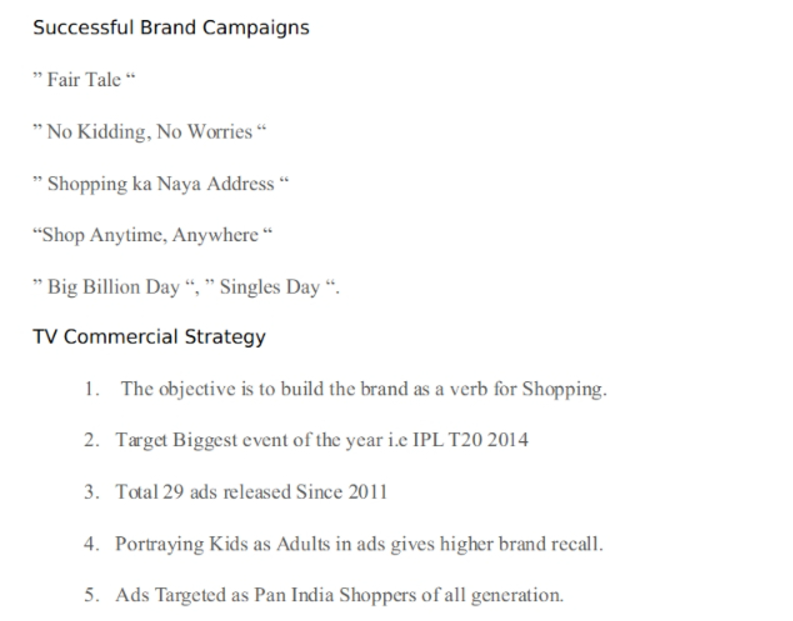Screen dimensions: 793x621
Task: Click the Successful Brand Campaigns heading
Action: tap(171, 27)
